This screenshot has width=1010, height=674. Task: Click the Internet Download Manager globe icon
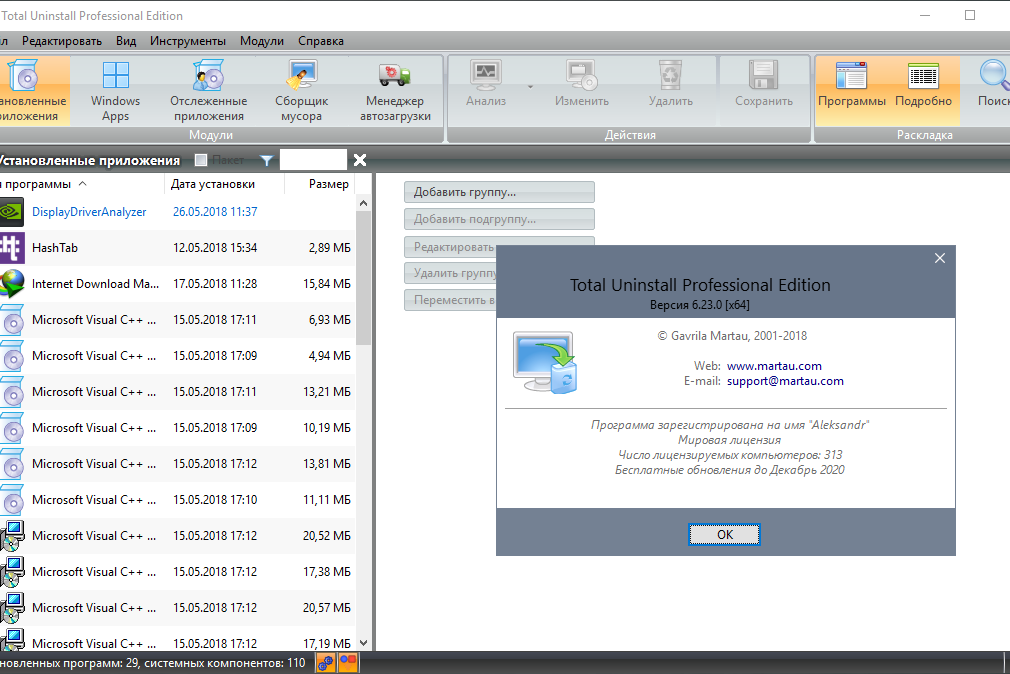click(x=12, y=284)
